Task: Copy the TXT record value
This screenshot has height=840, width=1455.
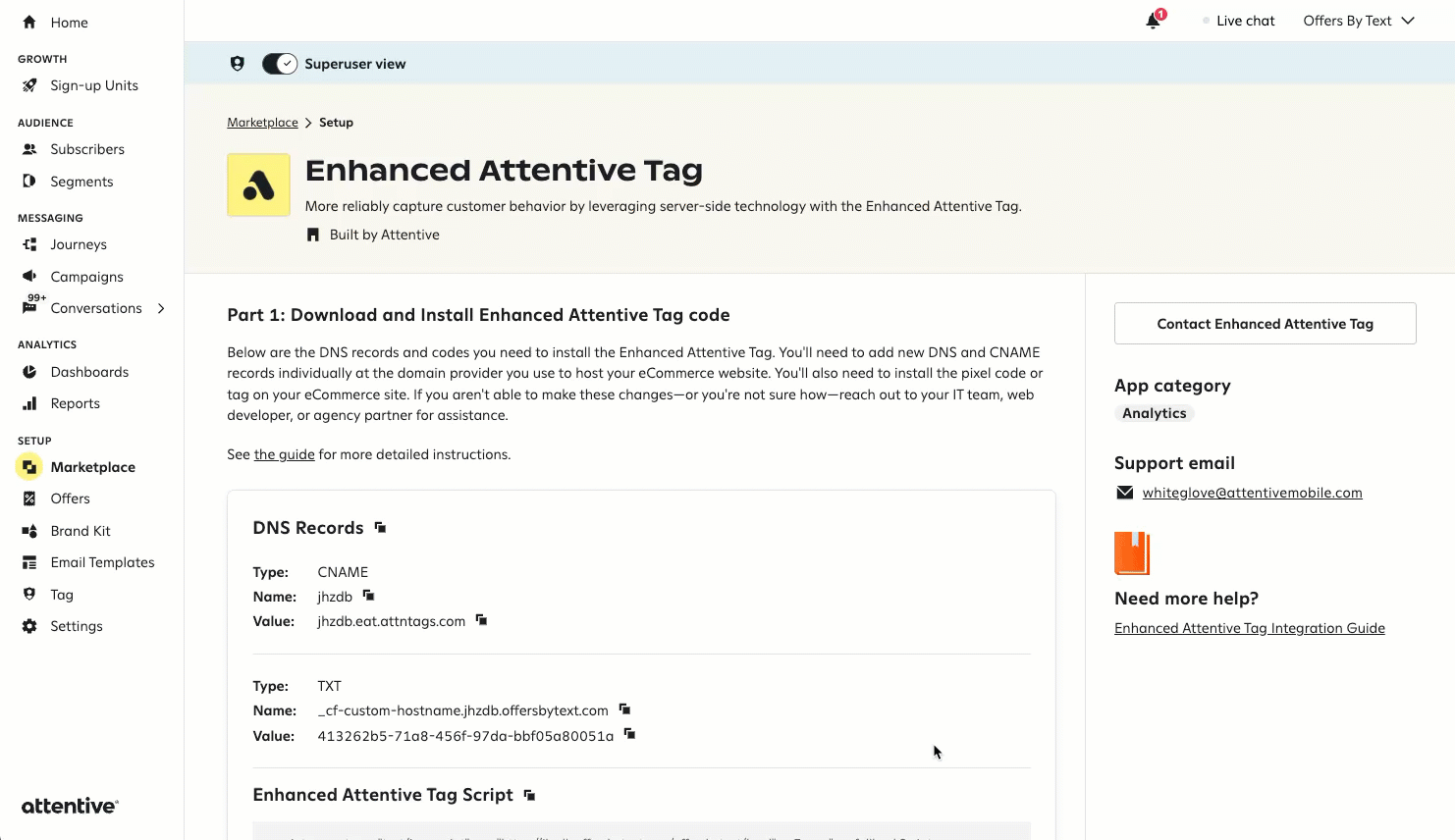Action: pyautogui.click(x=629, y=734)
